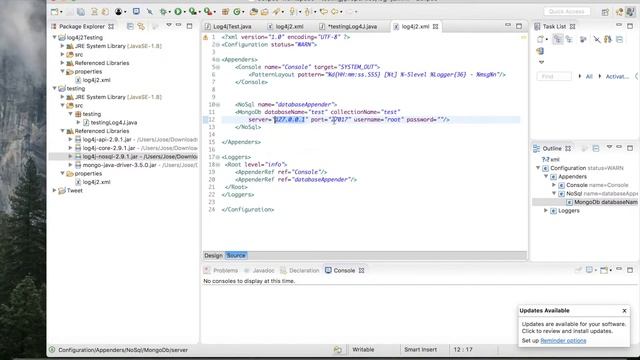Viewport: 640px width, 360px height.
Task: Minimize the Package Explorer panel
Action: 179,25
